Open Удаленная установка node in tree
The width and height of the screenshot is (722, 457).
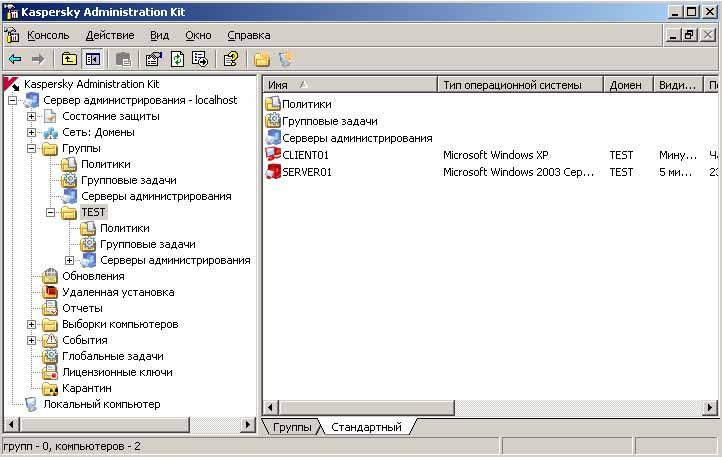pos(118,292)
